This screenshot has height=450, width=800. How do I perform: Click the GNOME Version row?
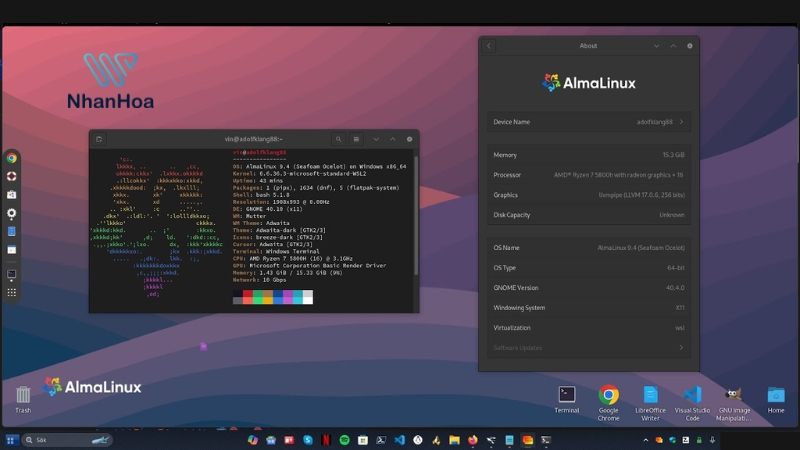point(589,288)
